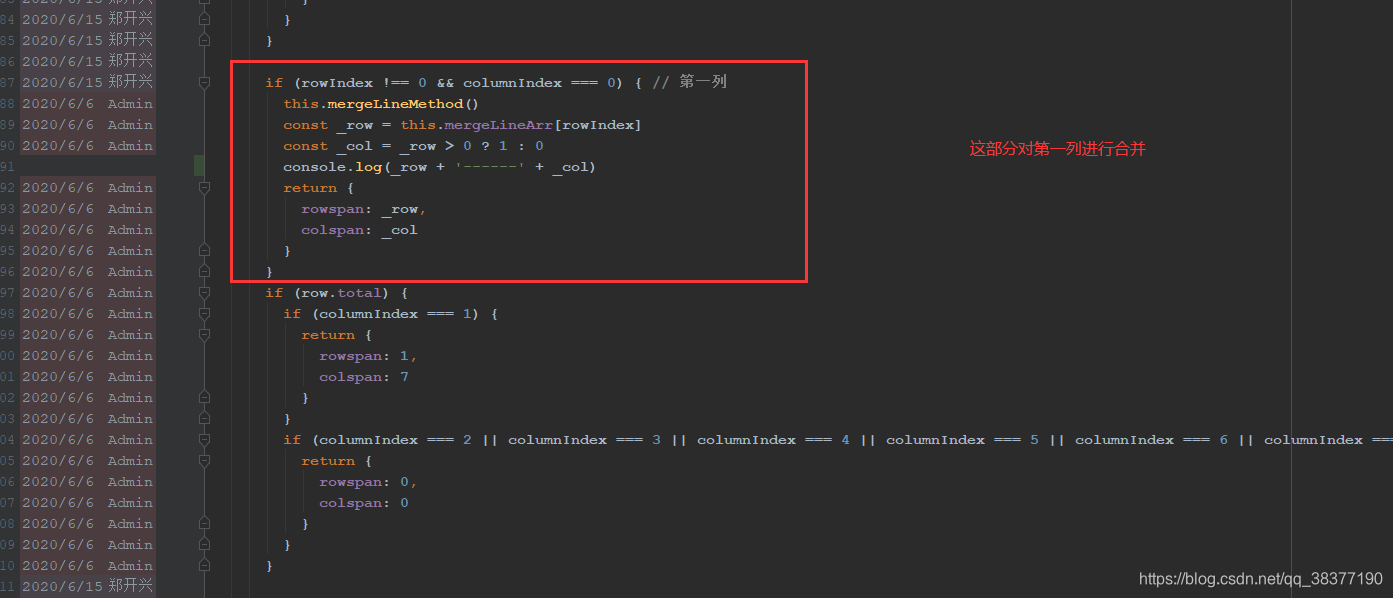Collapse the "if (rowIndex !== 0" code block
1393x598 pixels.
click(x=205, y=82)
